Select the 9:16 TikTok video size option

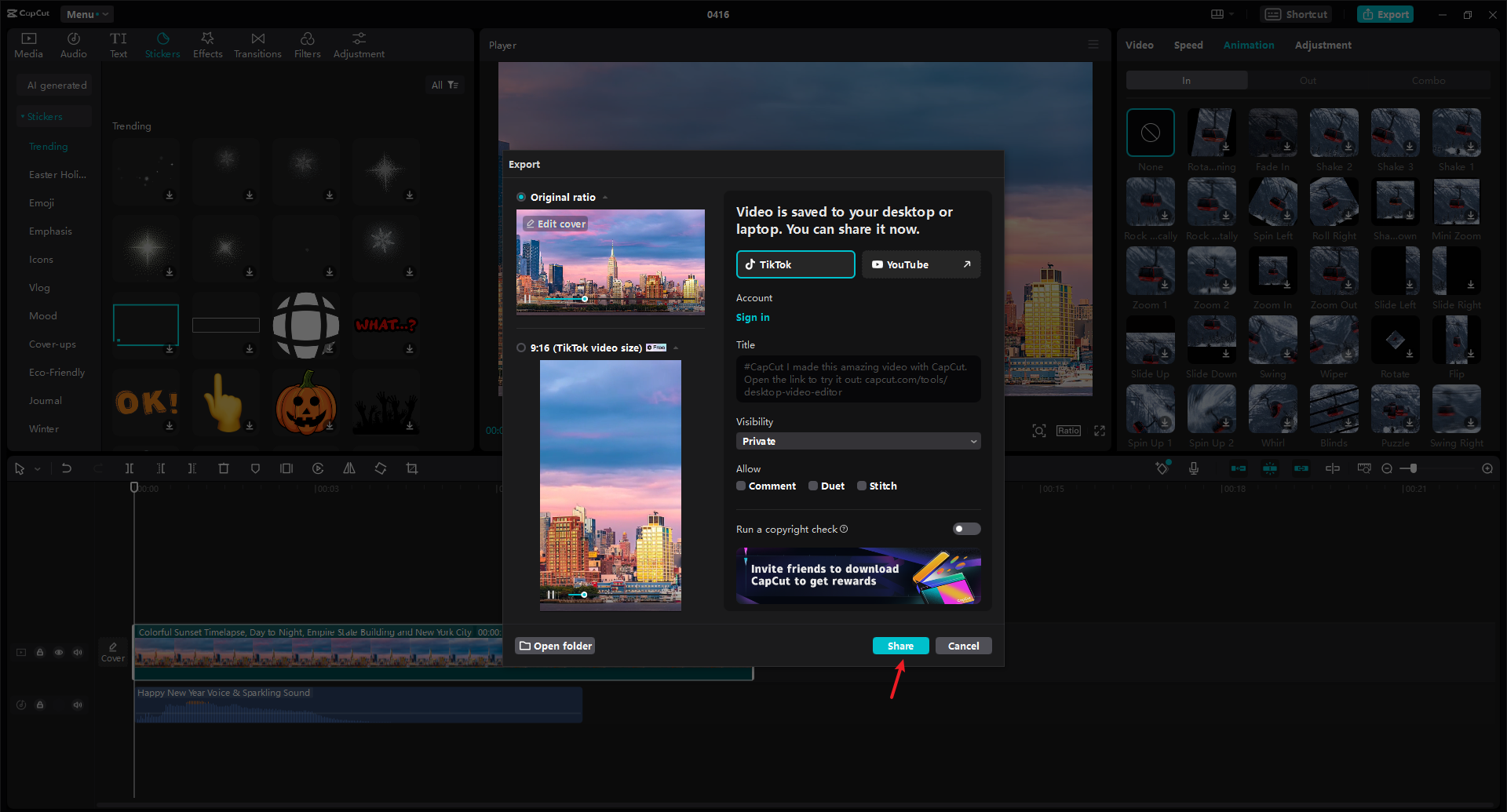521,348
